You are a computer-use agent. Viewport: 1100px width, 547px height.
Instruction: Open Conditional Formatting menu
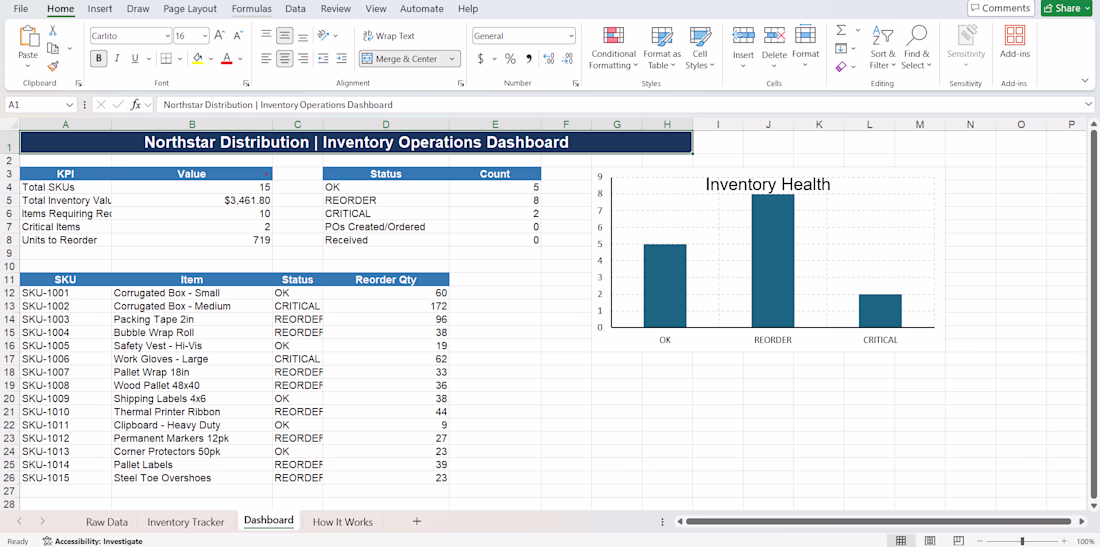pos(613,48)
